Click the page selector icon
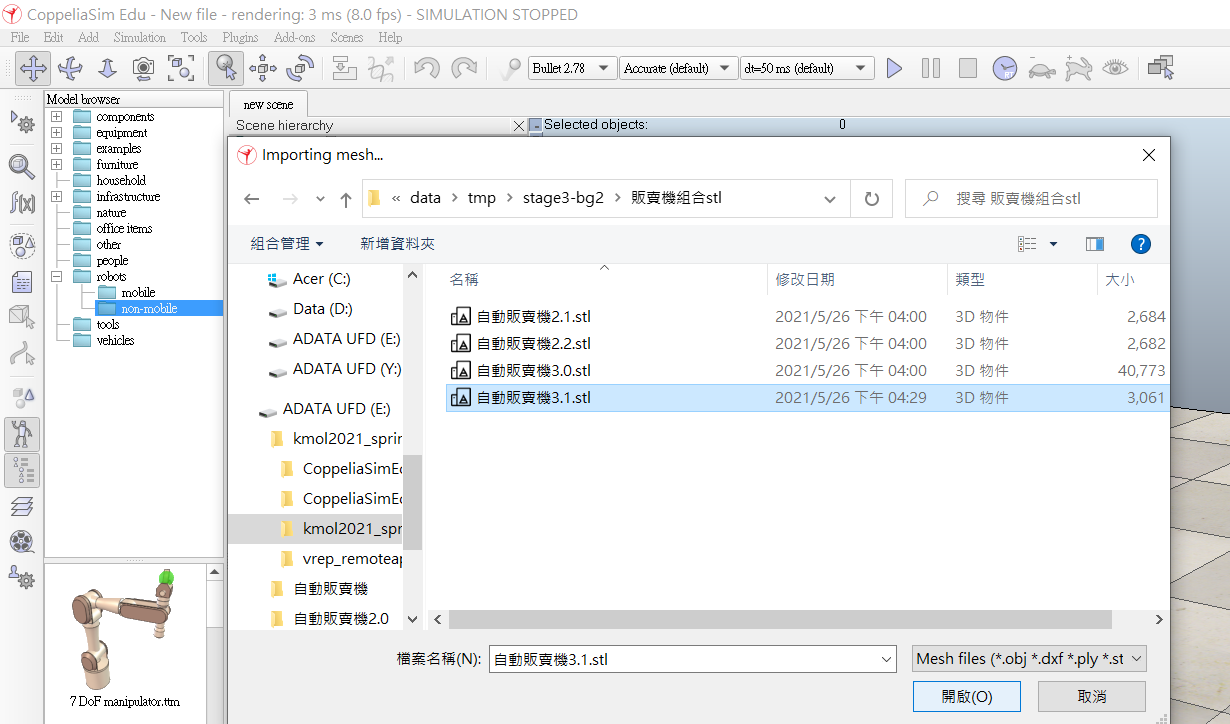This screenshot has height=724, width=1230. pyautogui.click(x=1160, y=68)
